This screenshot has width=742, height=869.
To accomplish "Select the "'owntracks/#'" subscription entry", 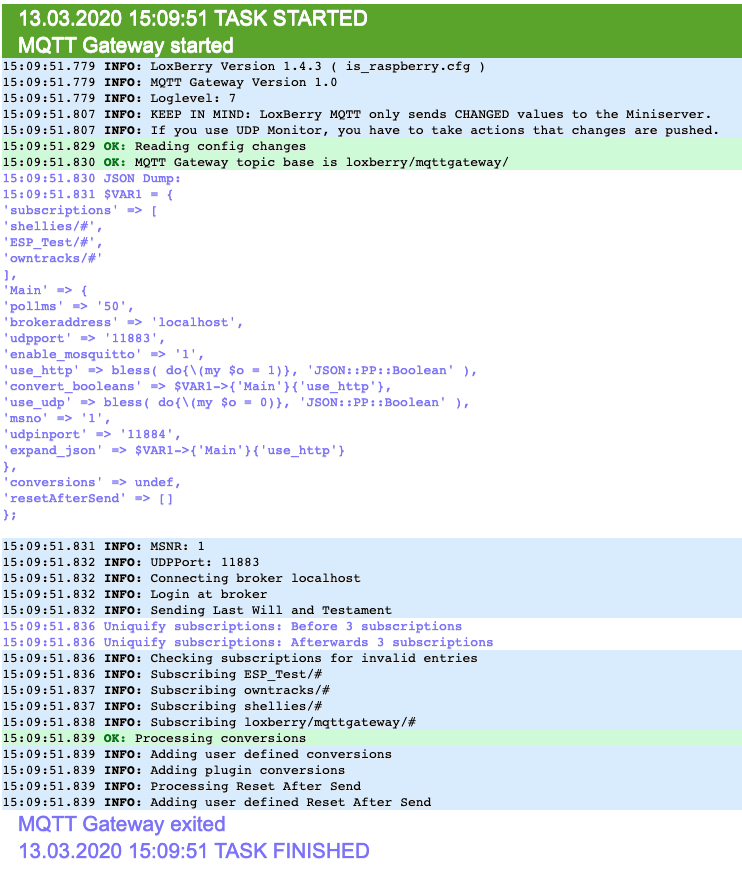I will 53,259.
